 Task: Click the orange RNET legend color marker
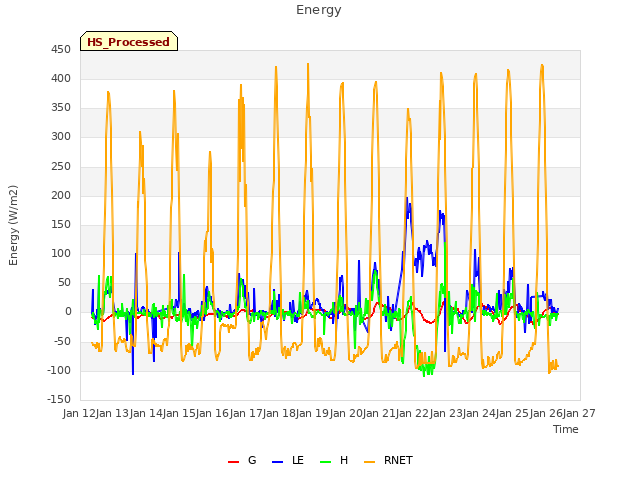coord(369,462)
